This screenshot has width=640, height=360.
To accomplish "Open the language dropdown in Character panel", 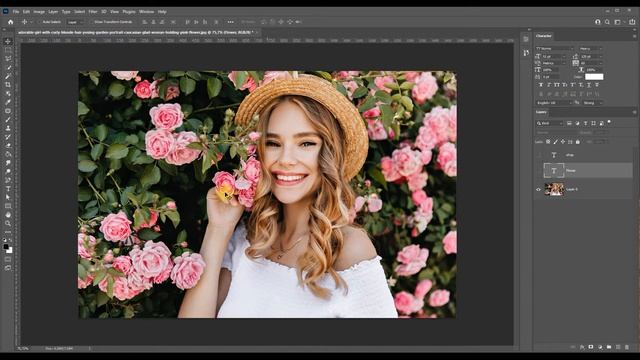I will click(553, 103).
